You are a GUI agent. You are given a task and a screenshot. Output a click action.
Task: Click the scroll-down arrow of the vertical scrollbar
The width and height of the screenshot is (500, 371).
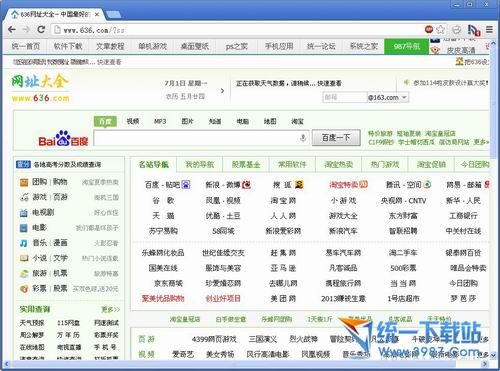pyautogui.click(x=493, y=356)
